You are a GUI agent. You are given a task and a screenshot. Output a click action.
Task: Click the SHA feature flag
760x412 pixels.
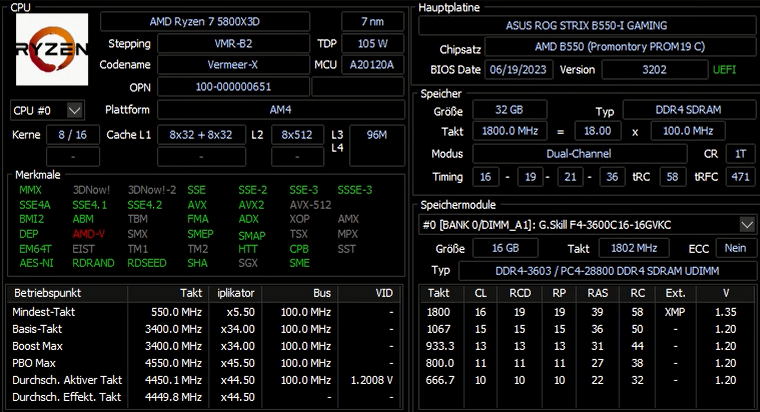[197, 263]
